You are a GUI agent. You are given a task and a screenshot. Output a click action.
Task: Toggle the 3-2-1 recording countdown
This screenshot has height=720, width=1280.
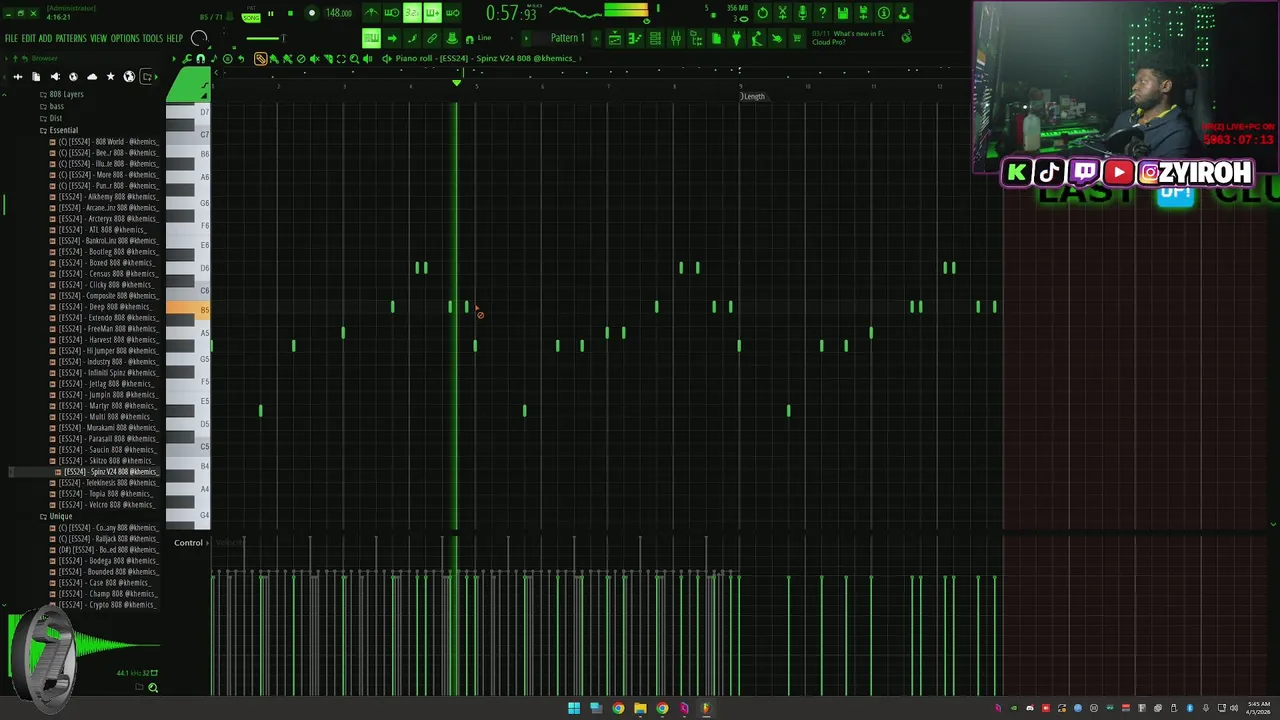pos(412,13)
